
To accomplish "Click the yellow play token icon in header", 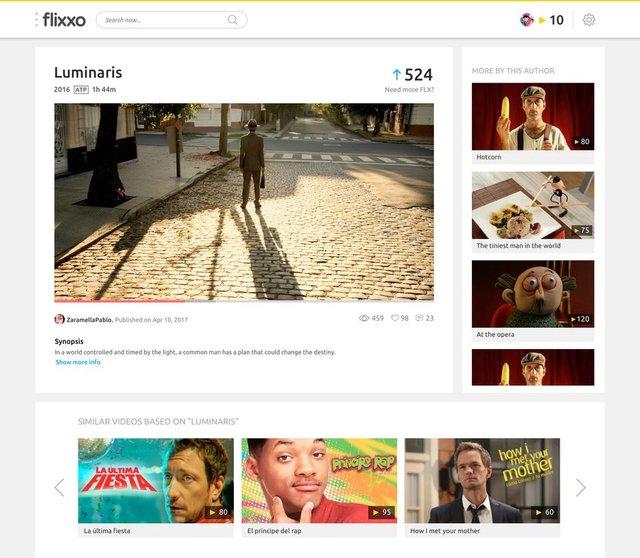I will click(542, 20).
